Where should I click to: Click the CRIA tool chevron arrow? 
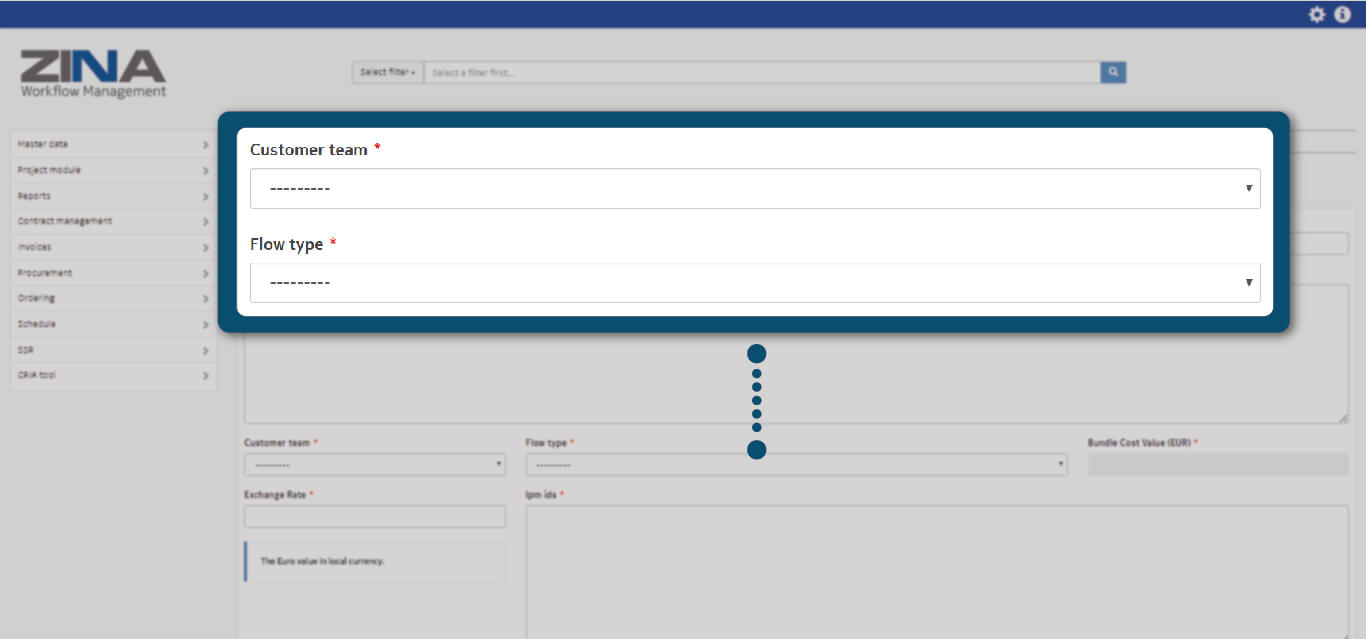(205, 376)
